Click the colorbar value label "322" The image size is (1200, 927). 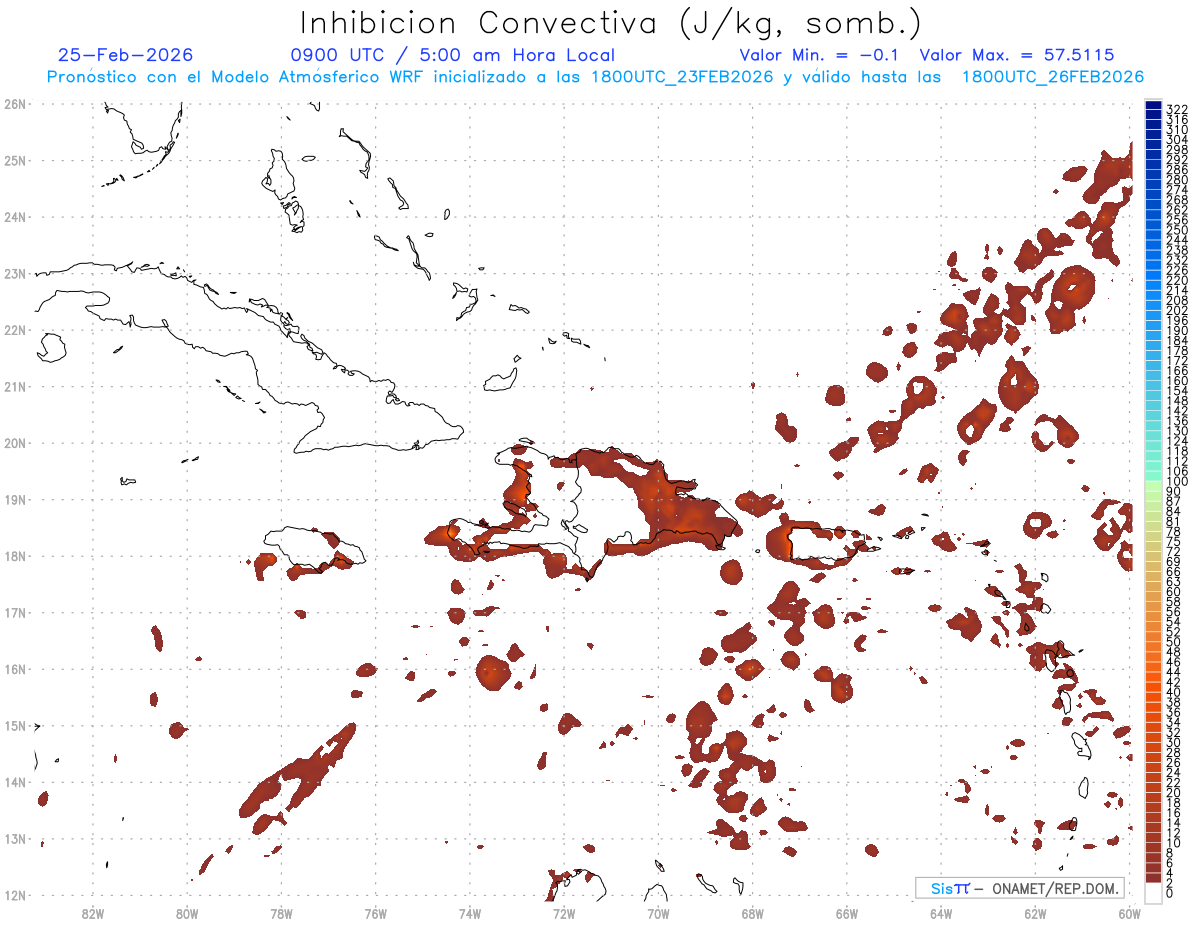click(1177, 109)
